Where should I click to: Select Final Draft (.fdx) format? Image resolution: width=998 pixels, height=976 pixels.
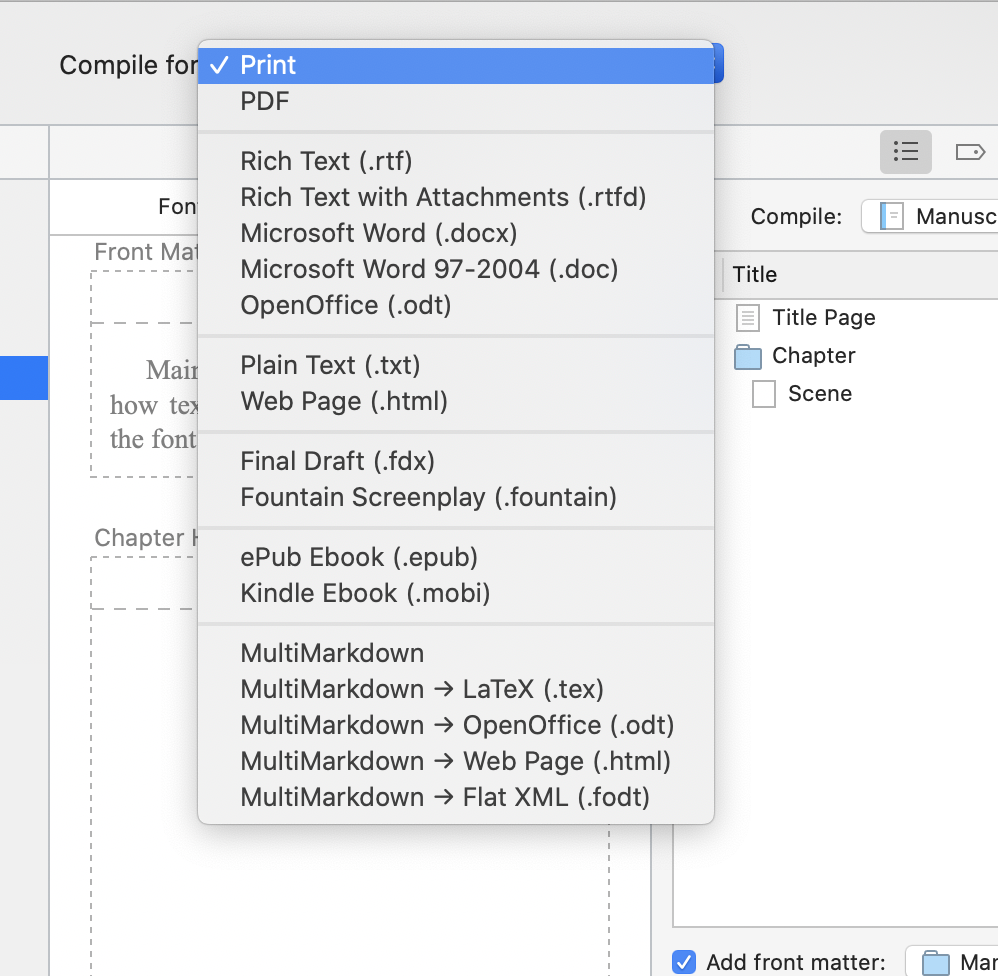point(337,461)
